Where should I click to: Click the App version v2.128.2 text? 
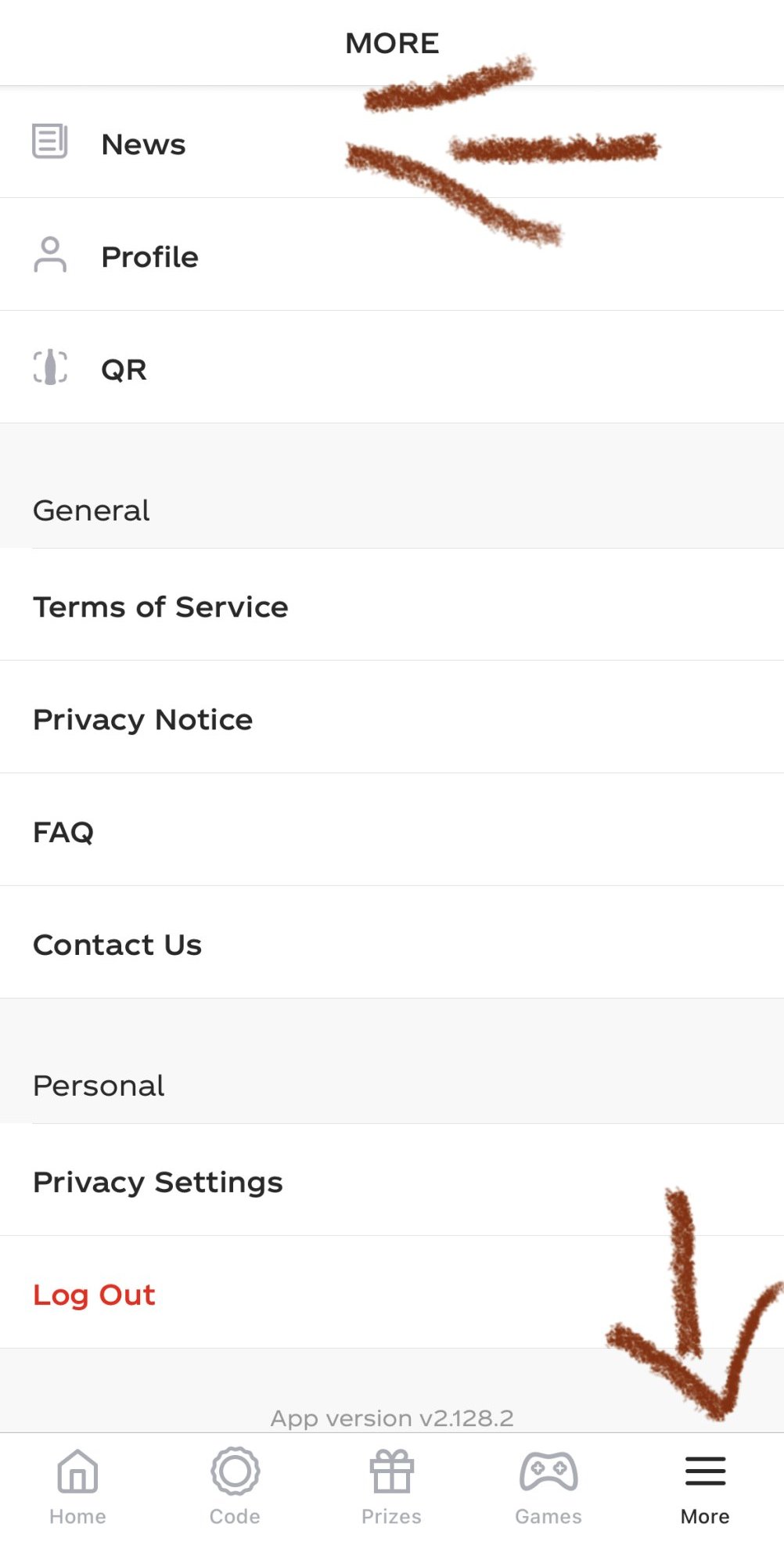click(392, 1418)
